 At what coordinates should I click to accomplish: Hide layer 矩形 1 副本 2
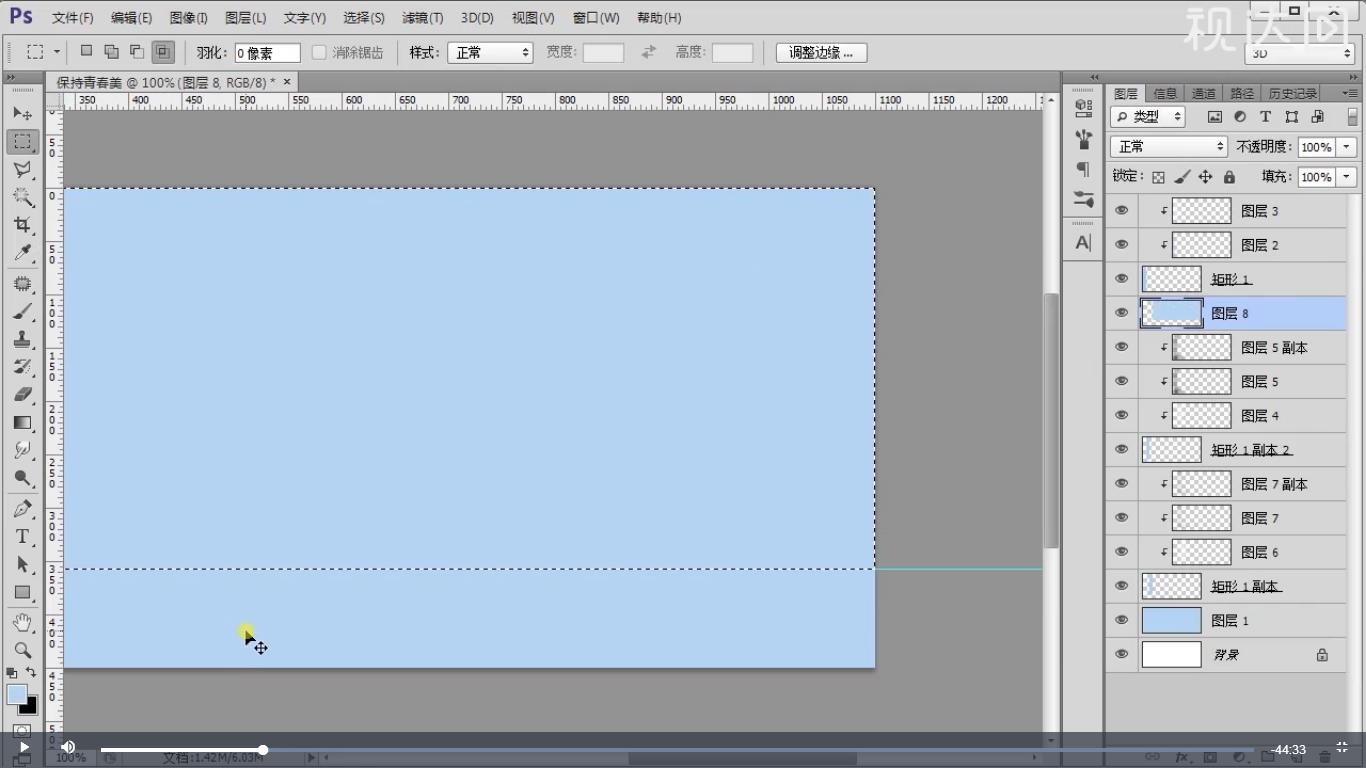pos(1121,449)
